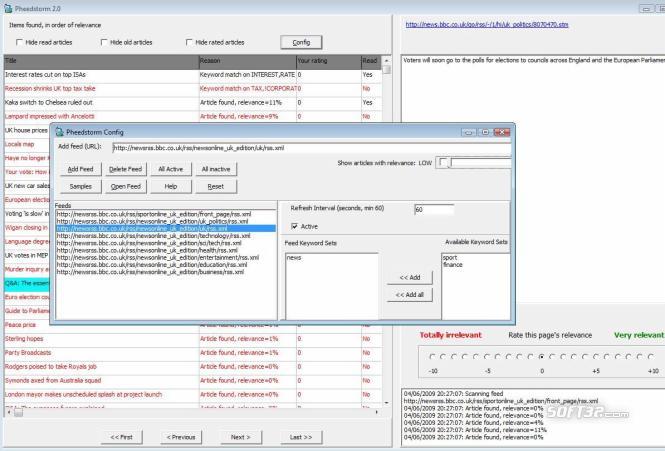This screenshot has height=451, width=665.
Task: Select 'Symonds axed from Australia squad' article
Action: [193, 381]
